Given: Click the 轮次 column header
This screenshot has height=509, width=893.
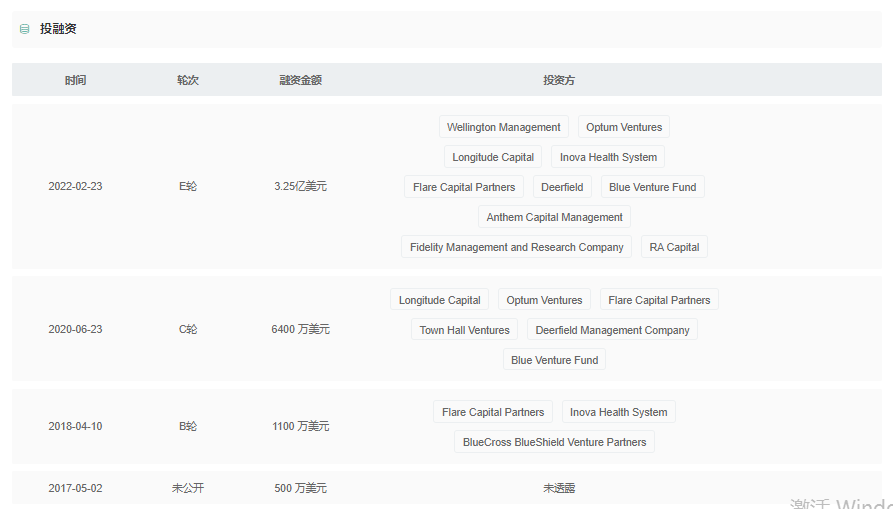Looking at the screenshot, I should point(188,80).
